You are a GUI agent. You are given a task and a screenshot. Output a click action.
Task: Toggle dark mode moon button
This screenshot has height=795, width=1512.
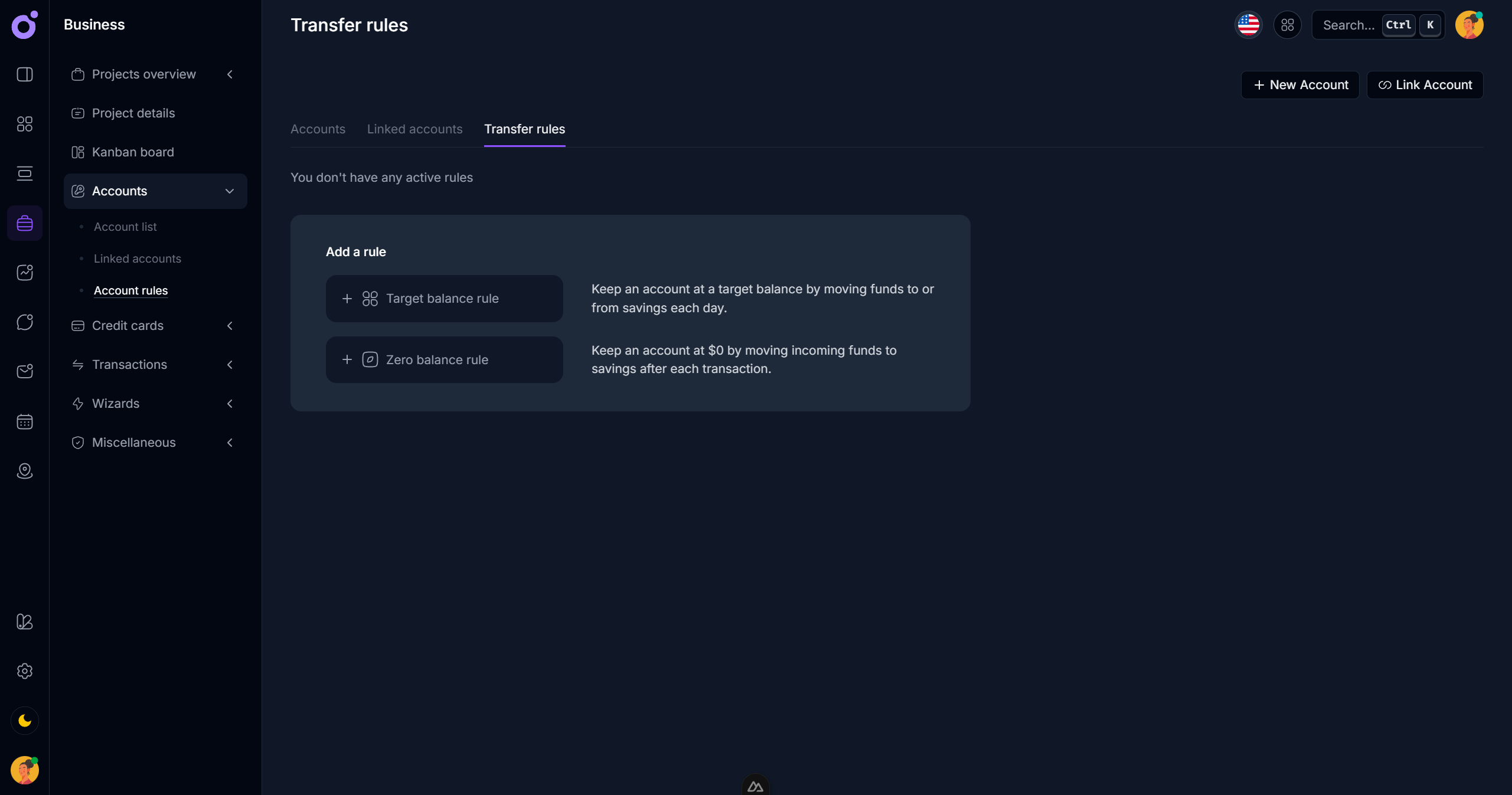click(25, 721)
